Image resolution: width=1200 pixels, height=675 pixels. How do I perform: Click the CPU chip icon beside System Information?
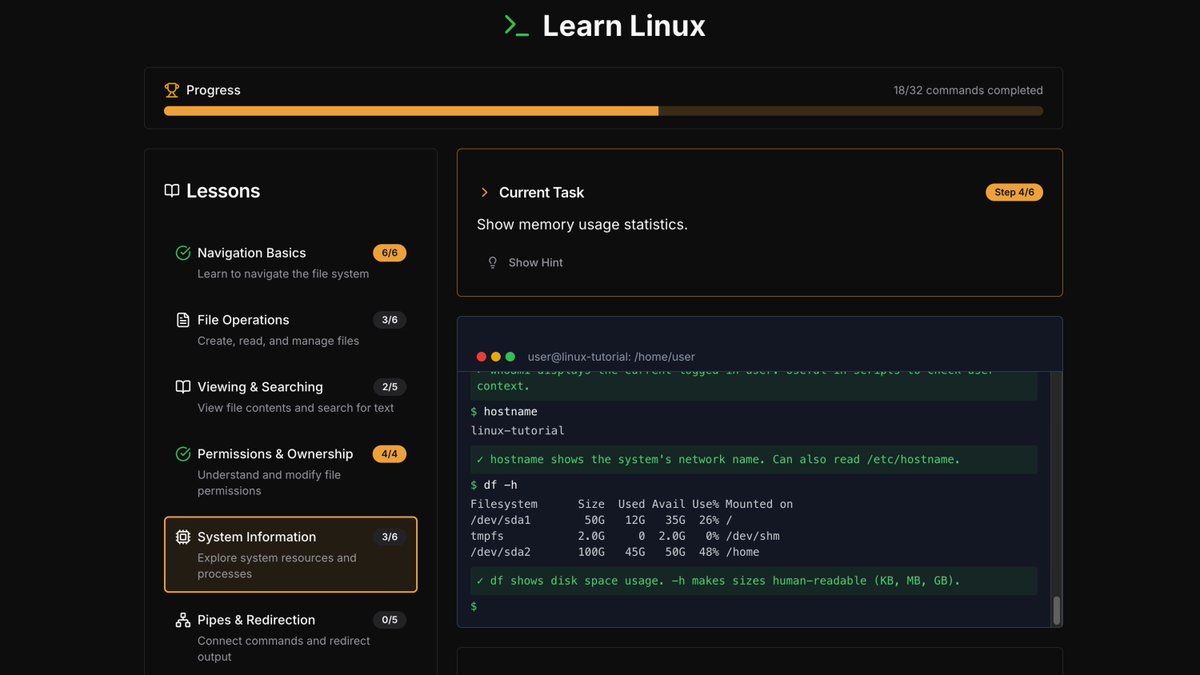pyautogui.click(x=183, y=537)
